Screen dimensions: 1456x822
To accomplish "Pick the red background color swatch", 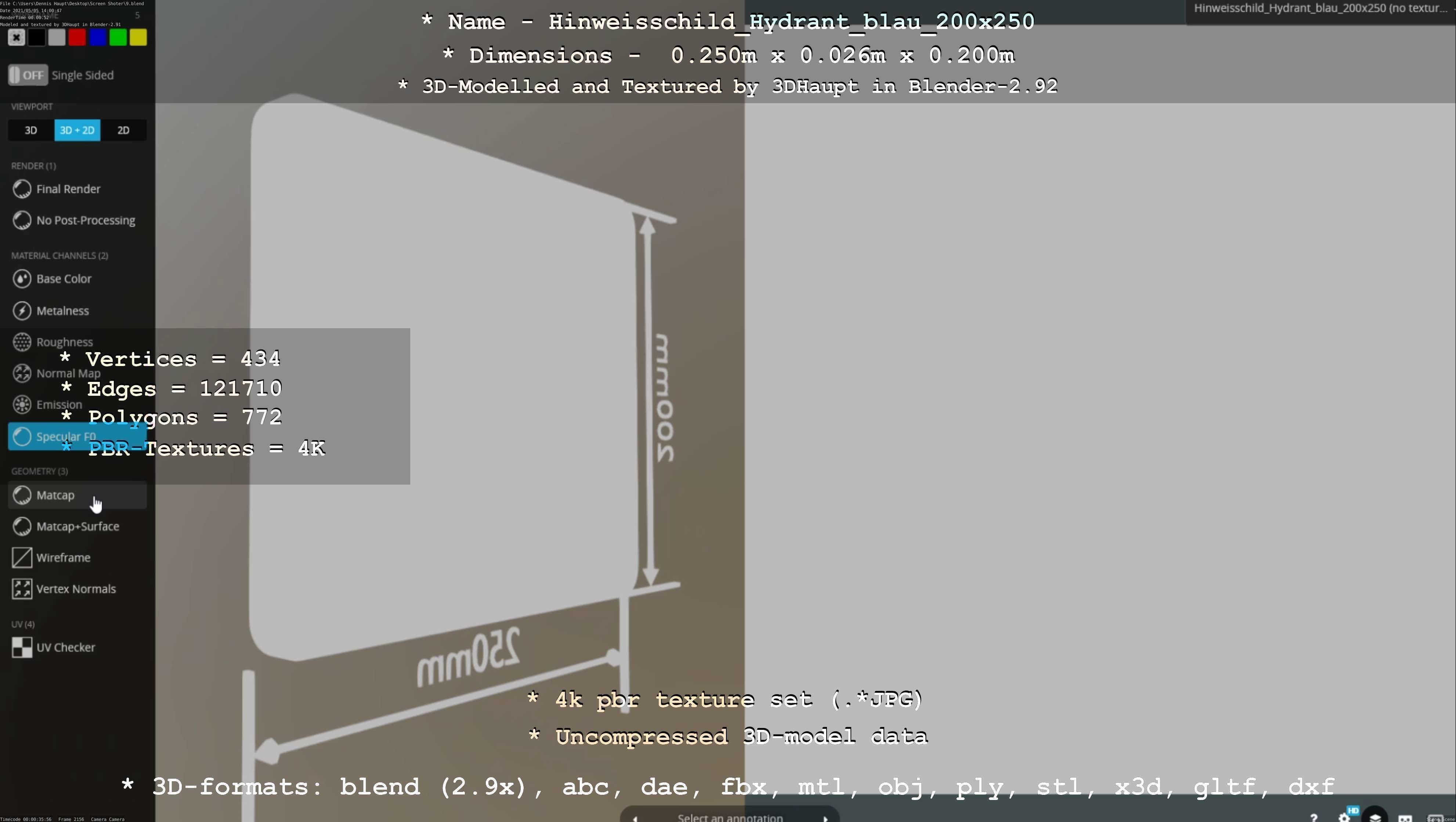I will [x=77, y=38].
